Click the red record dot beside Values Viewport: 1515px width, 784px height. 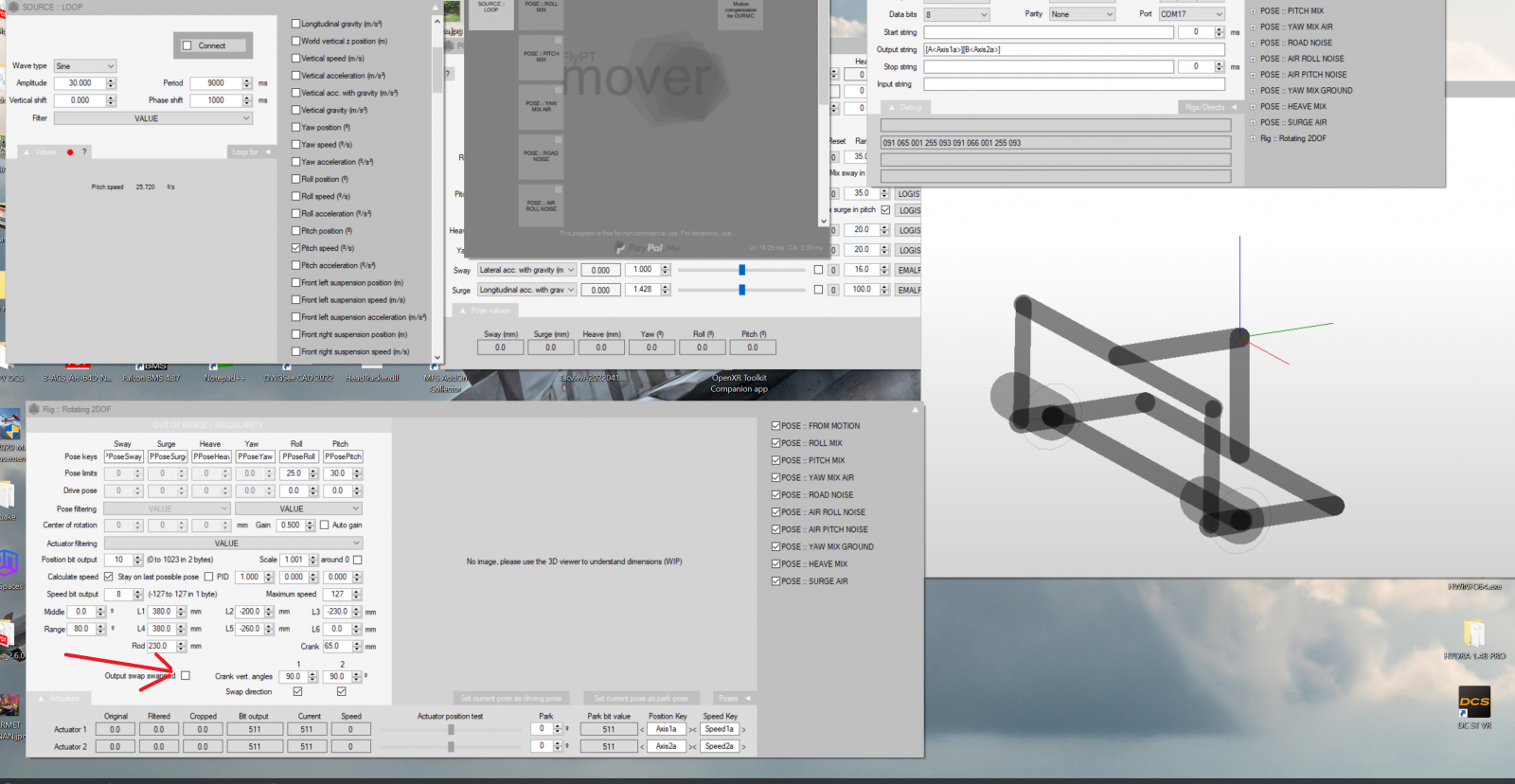pos(70,152)
